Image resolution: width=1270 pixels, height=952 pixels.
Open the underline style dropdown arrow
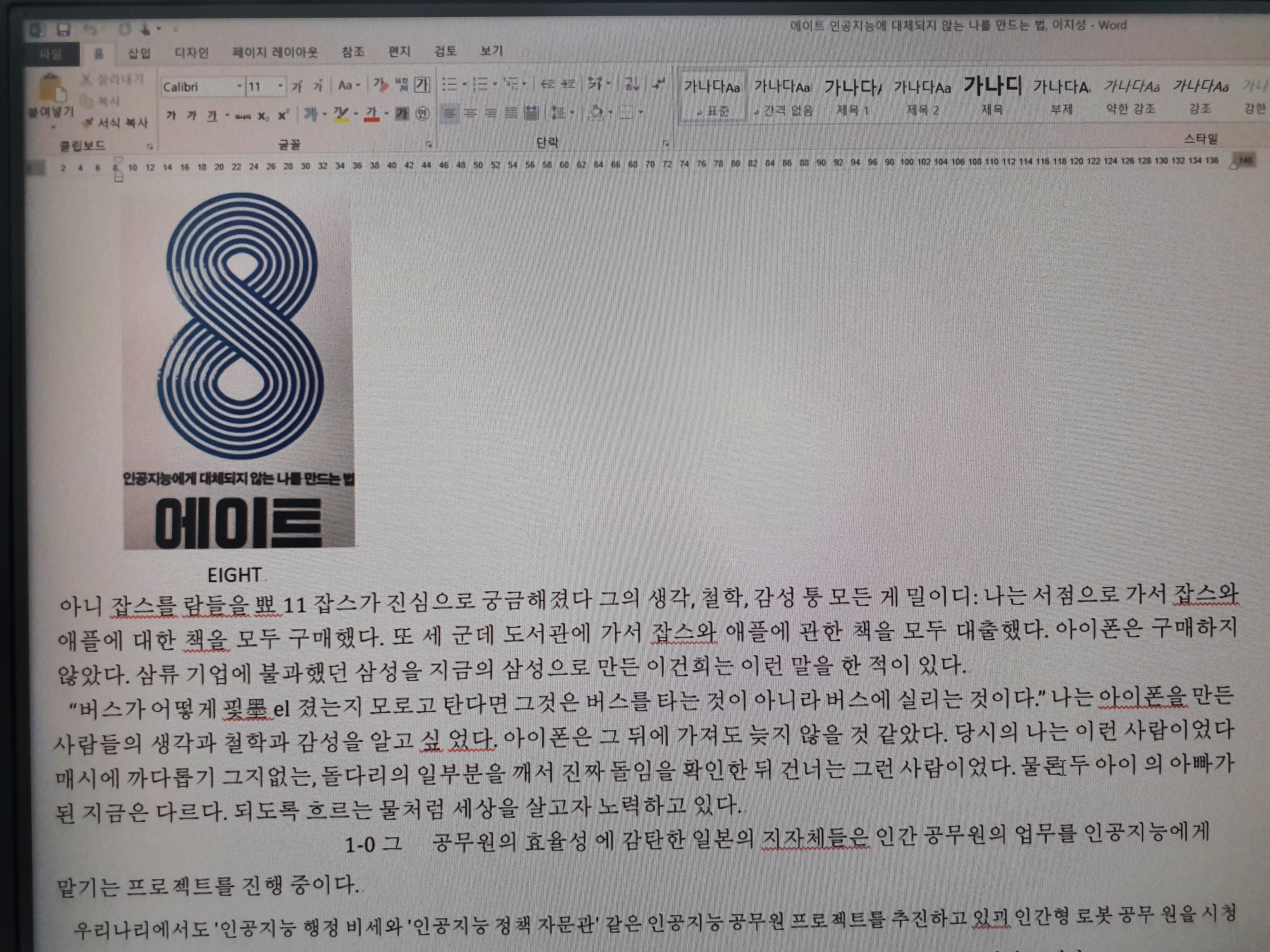point(227,115)
